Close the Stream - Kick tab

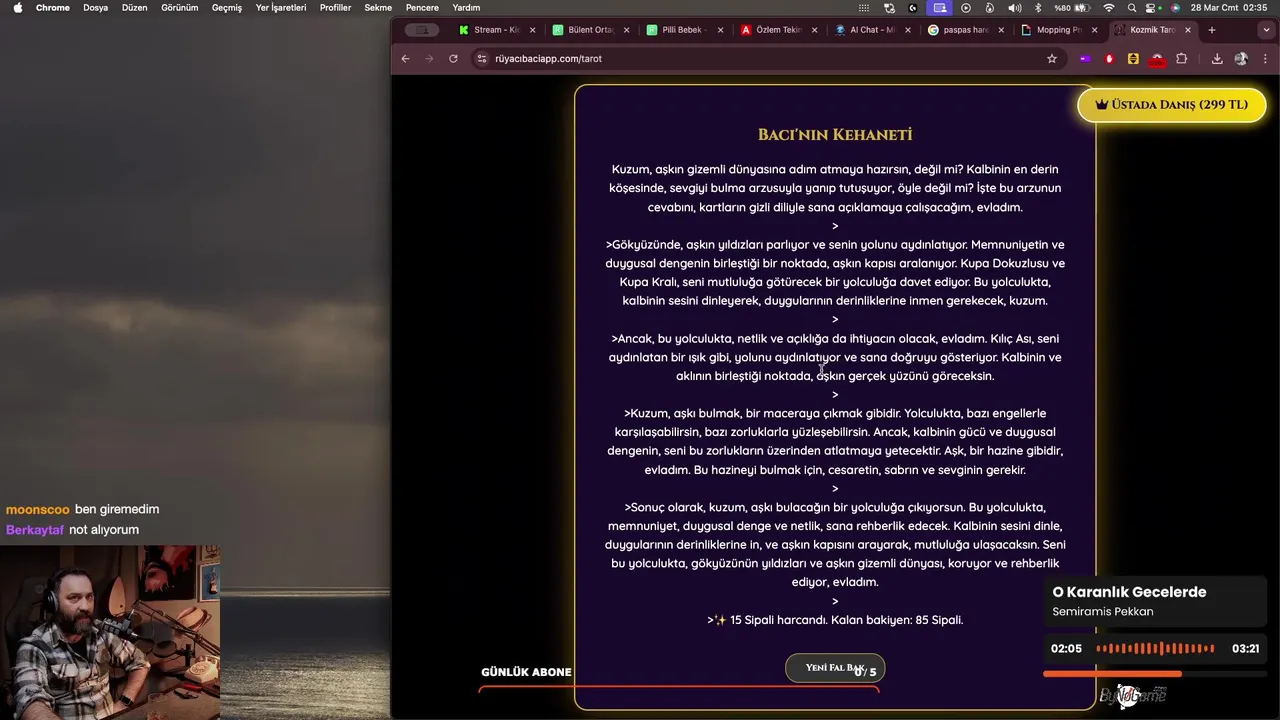pyautogui.click(x=533, y=30)
